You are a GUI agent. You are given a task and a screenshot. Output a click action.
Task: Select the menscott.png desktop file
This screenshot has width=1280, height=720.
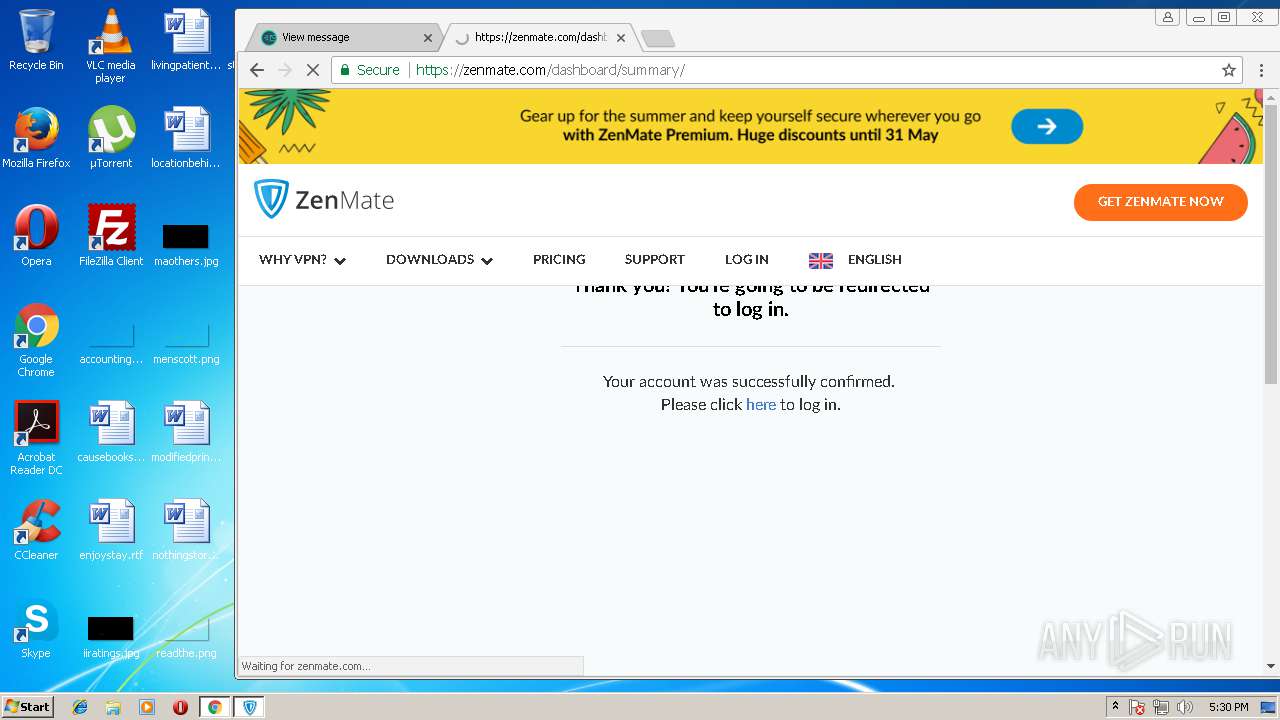[186, 342]
